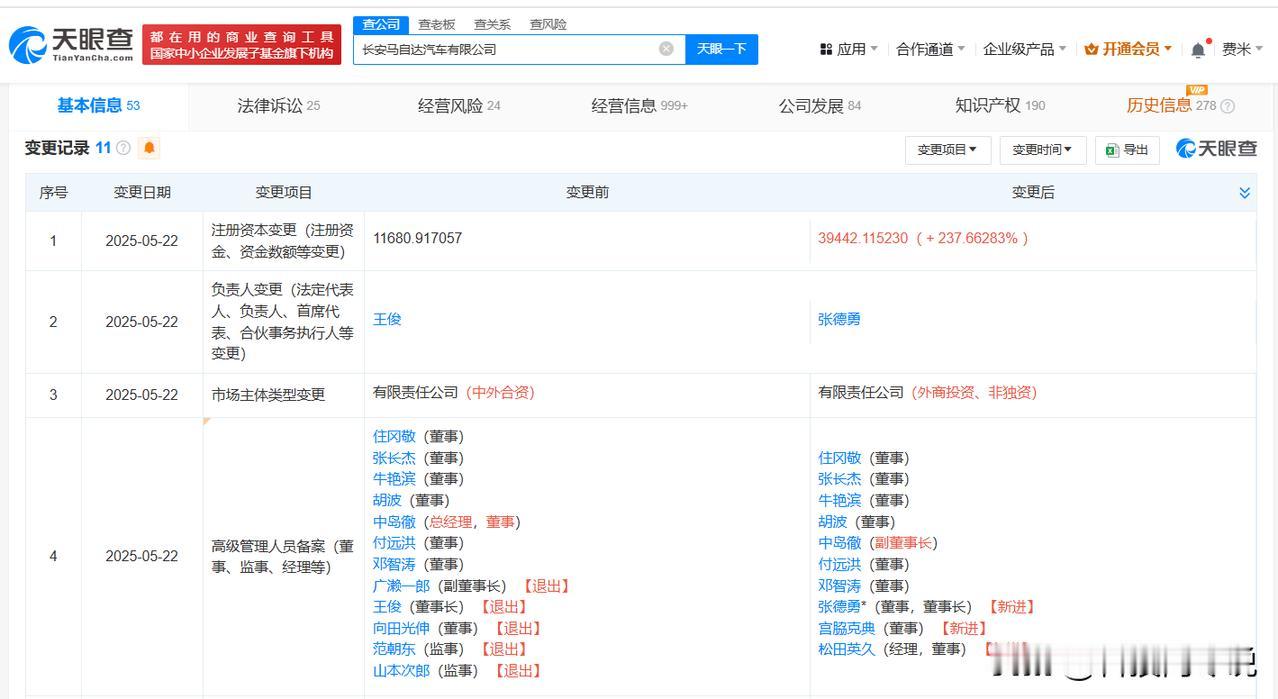Viewport: 1278px width, 699px height.
Task: Open 邓智涛 link in 变更前 column
Action: pos(394,564)
